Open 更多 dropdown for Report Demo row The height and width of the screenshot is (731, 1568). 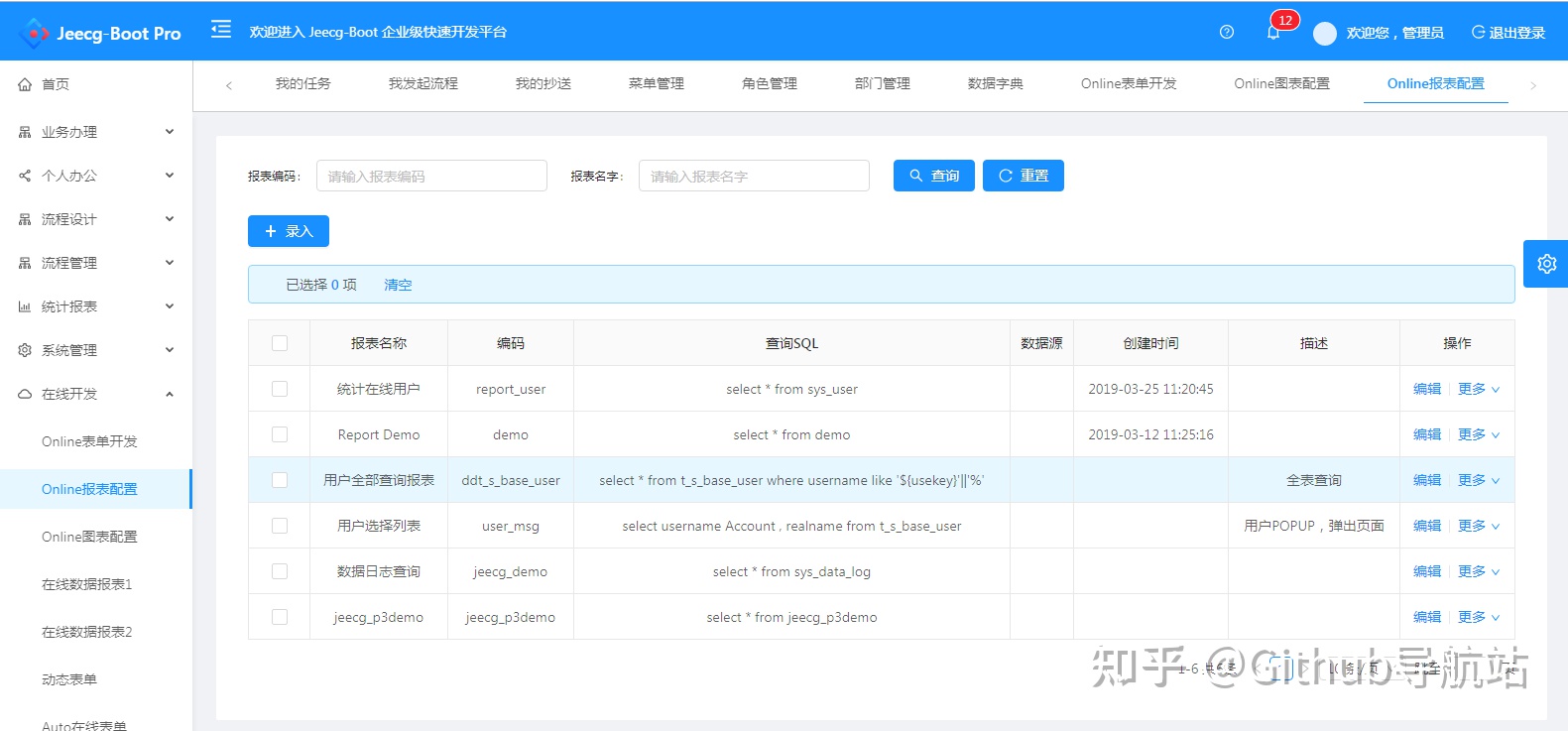[1479, 434]
